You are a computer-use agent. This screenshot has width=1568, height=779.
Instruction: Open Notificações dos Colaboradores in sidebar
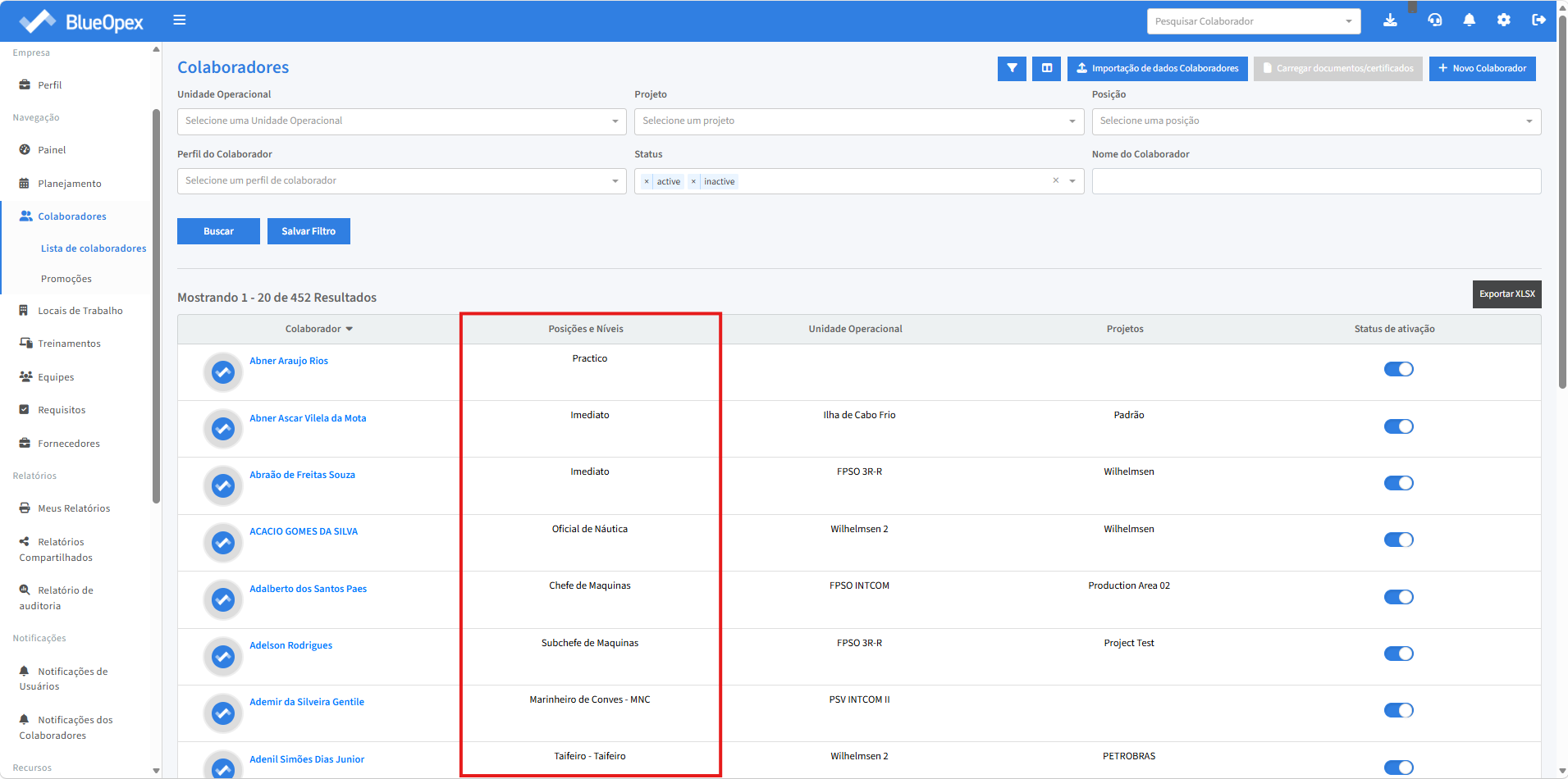(66, 727)
